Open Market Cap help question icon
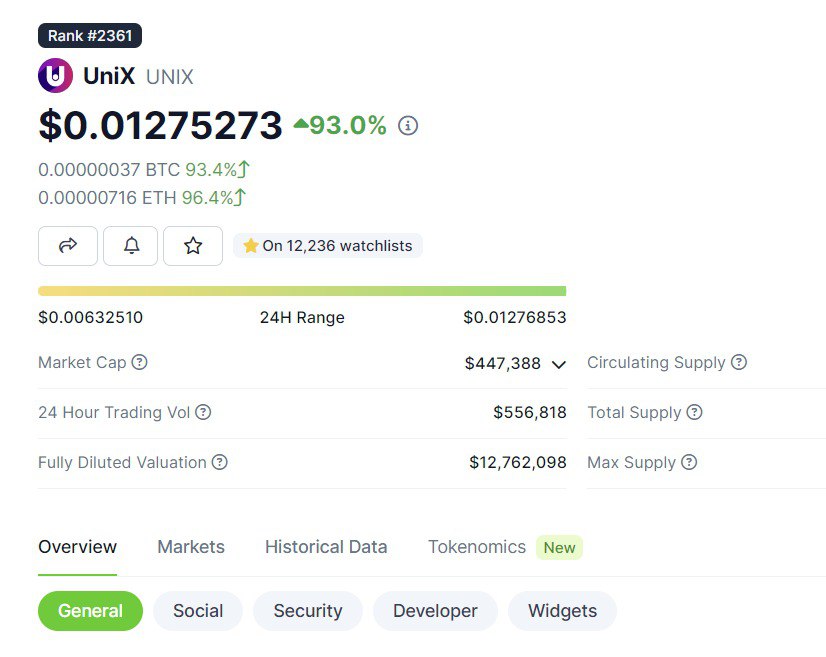Viewport: 826px width, 657px height. point(139,362)
